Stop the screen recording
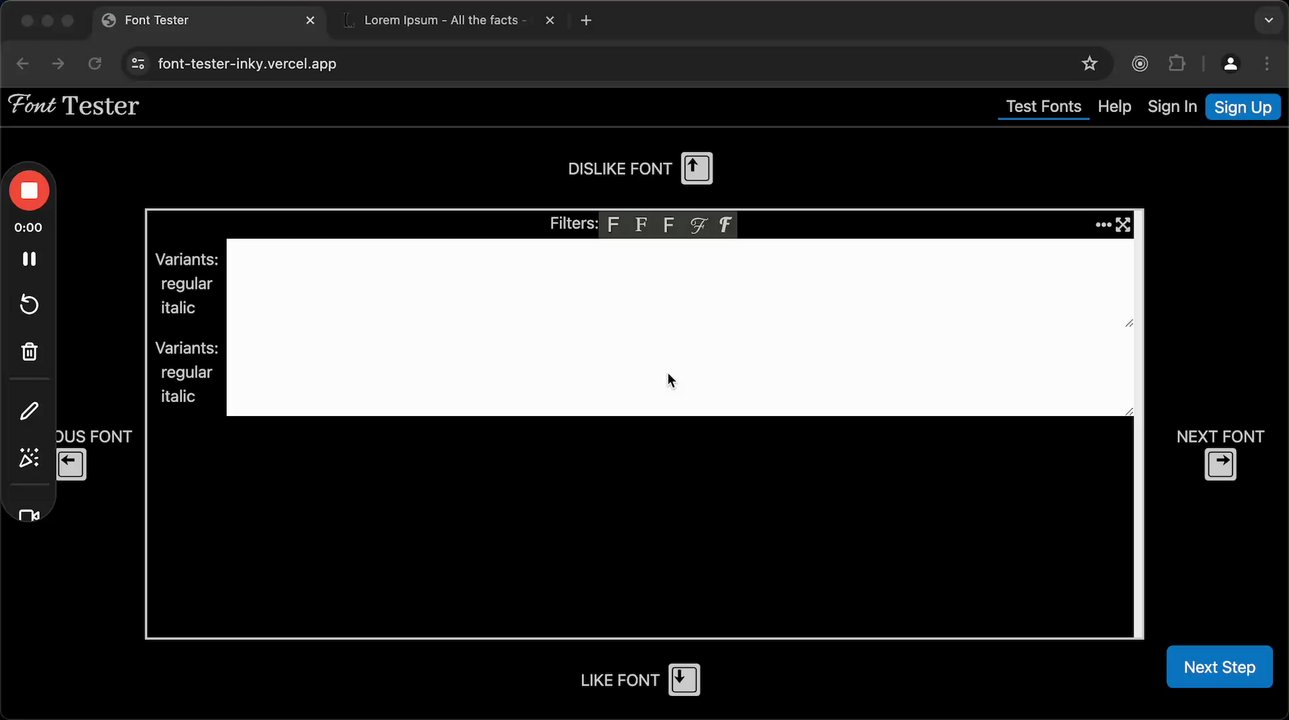 coord(29,190)
